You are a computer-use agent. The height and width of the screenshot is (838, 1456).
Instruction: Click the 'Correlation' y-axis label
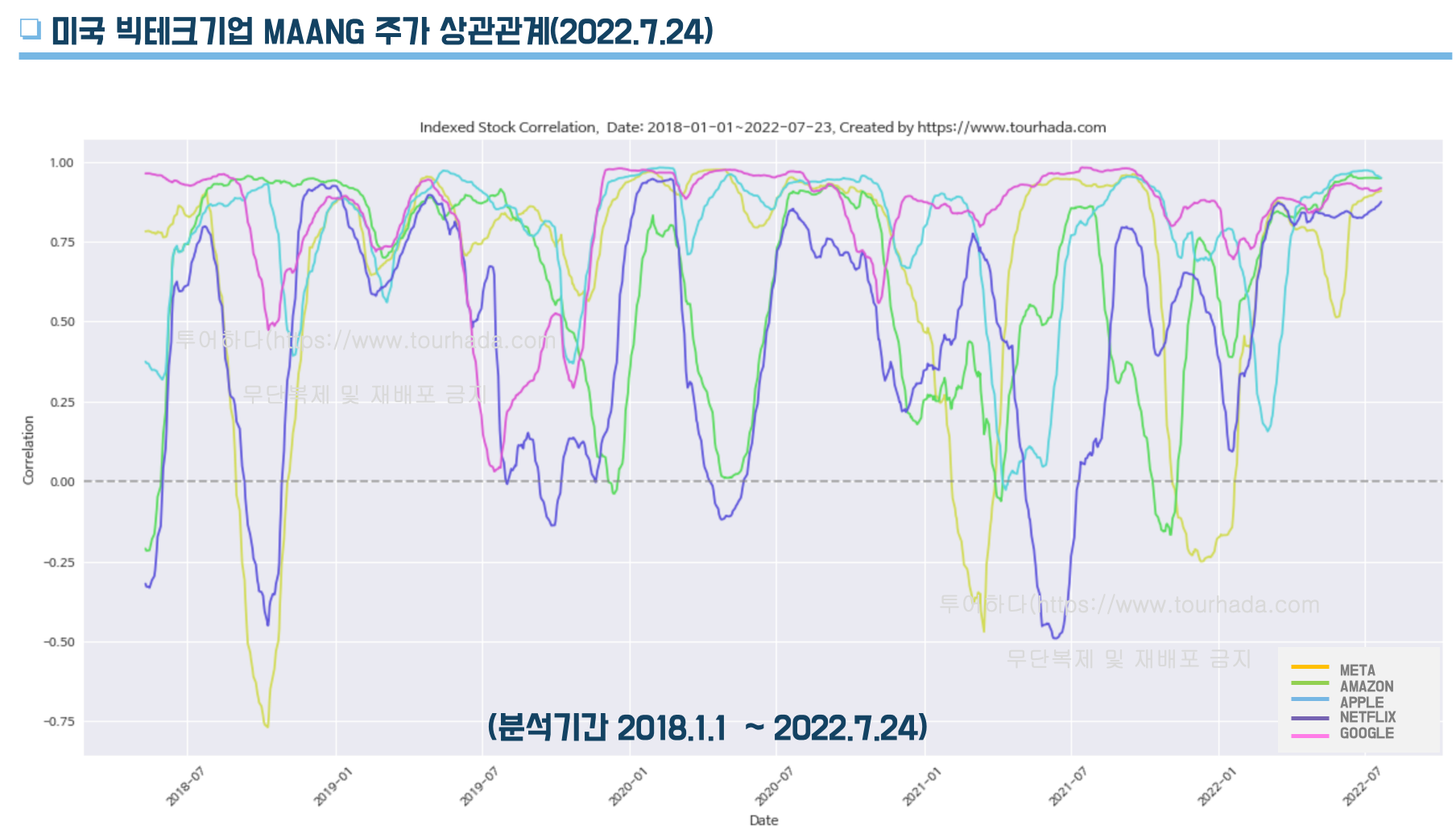[28, 450]
